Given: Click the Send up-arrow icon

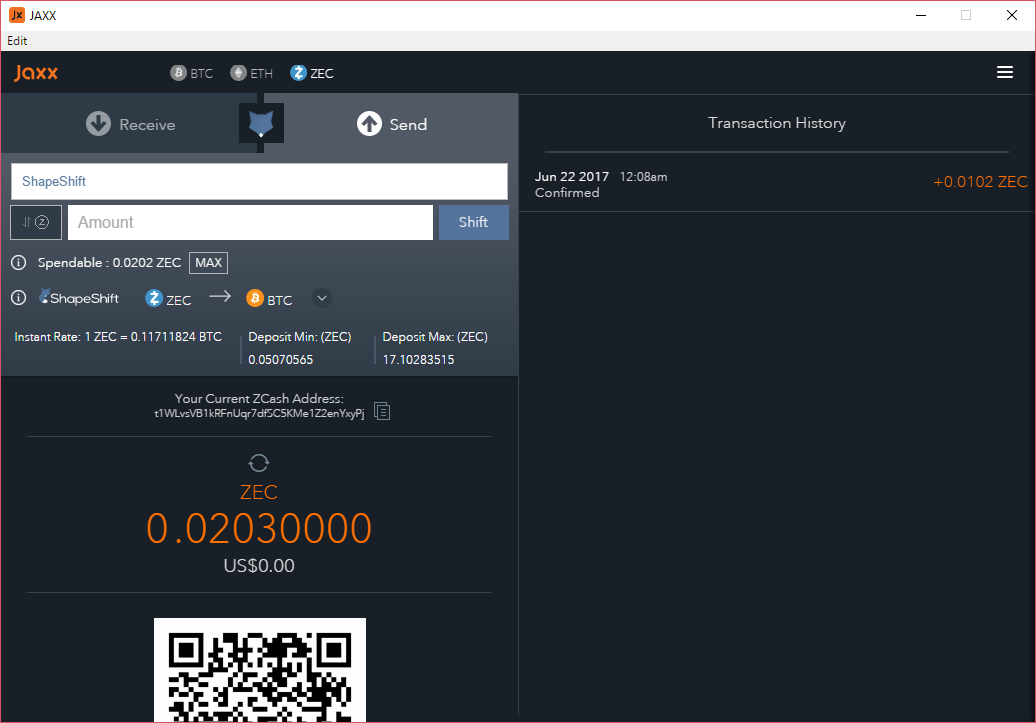Looking at the screenshot, I should (369, 124).
